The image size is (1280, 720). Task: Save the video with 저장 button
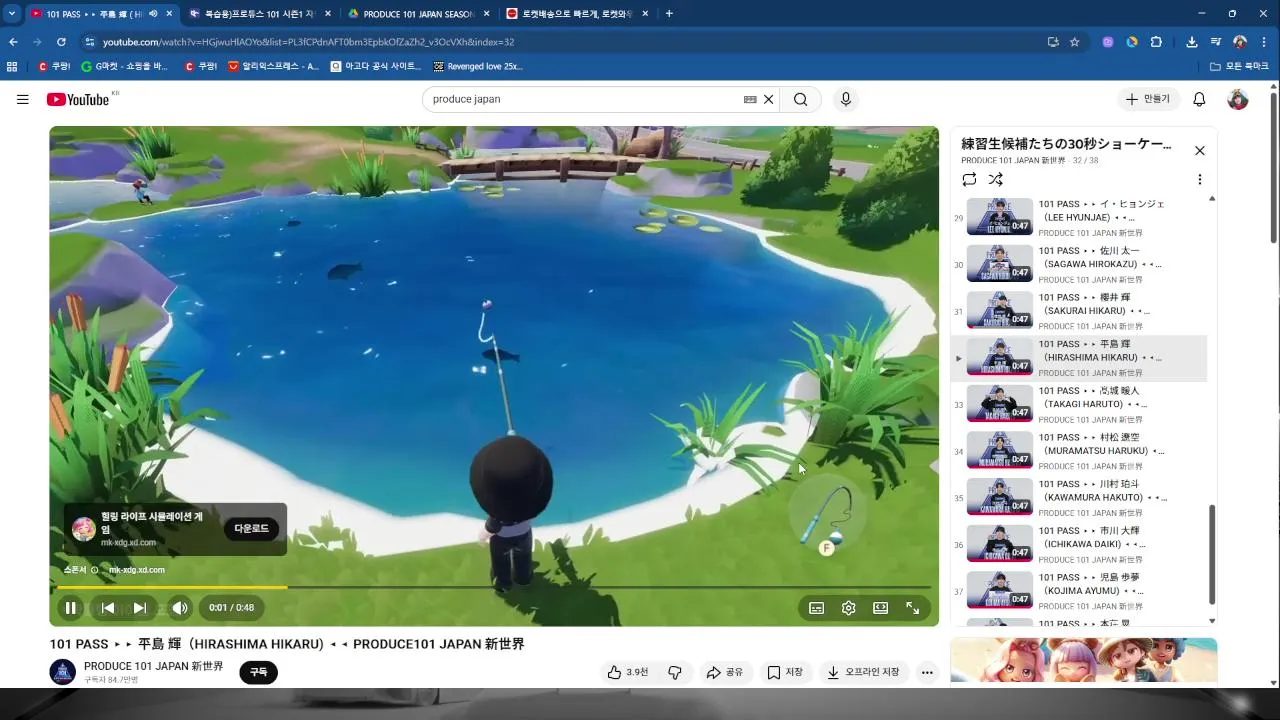[785, 673]
